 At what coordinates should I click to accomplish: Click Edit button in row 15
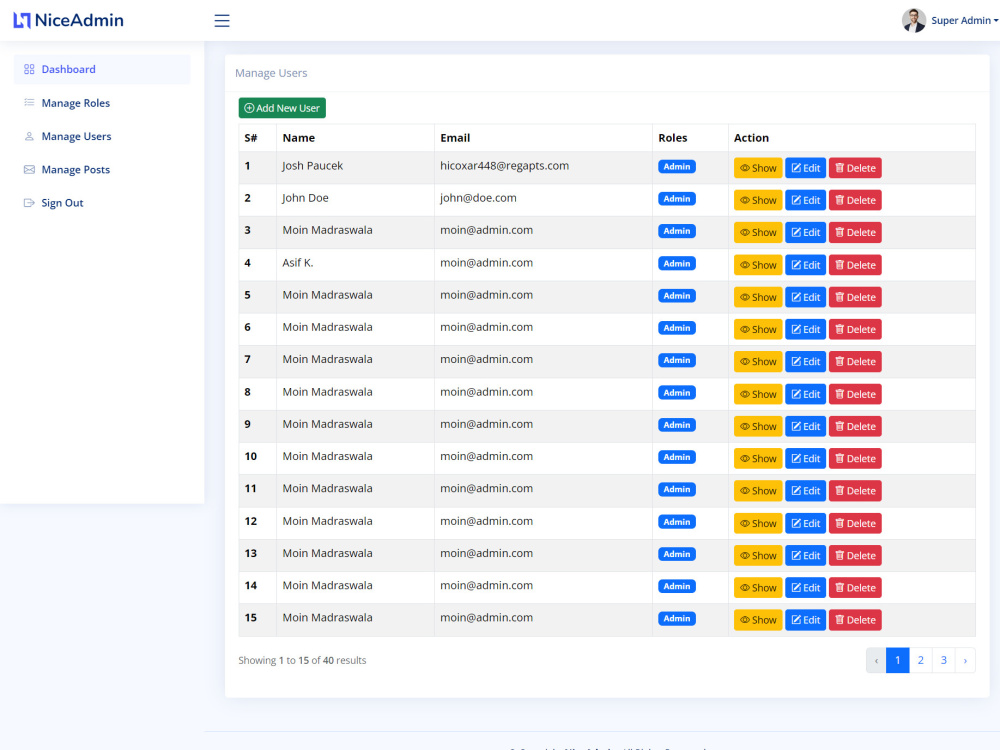tap(805, 620)
